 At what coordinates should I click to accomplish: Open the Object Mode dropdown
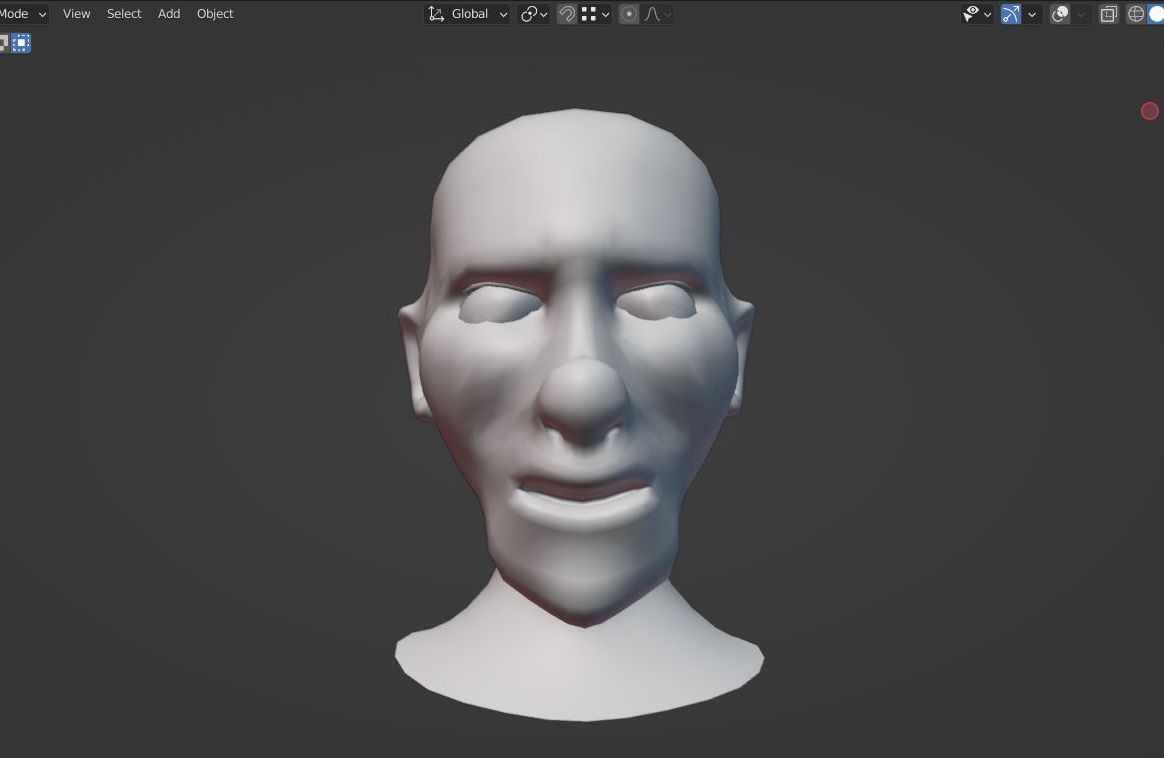click(22, 14)
